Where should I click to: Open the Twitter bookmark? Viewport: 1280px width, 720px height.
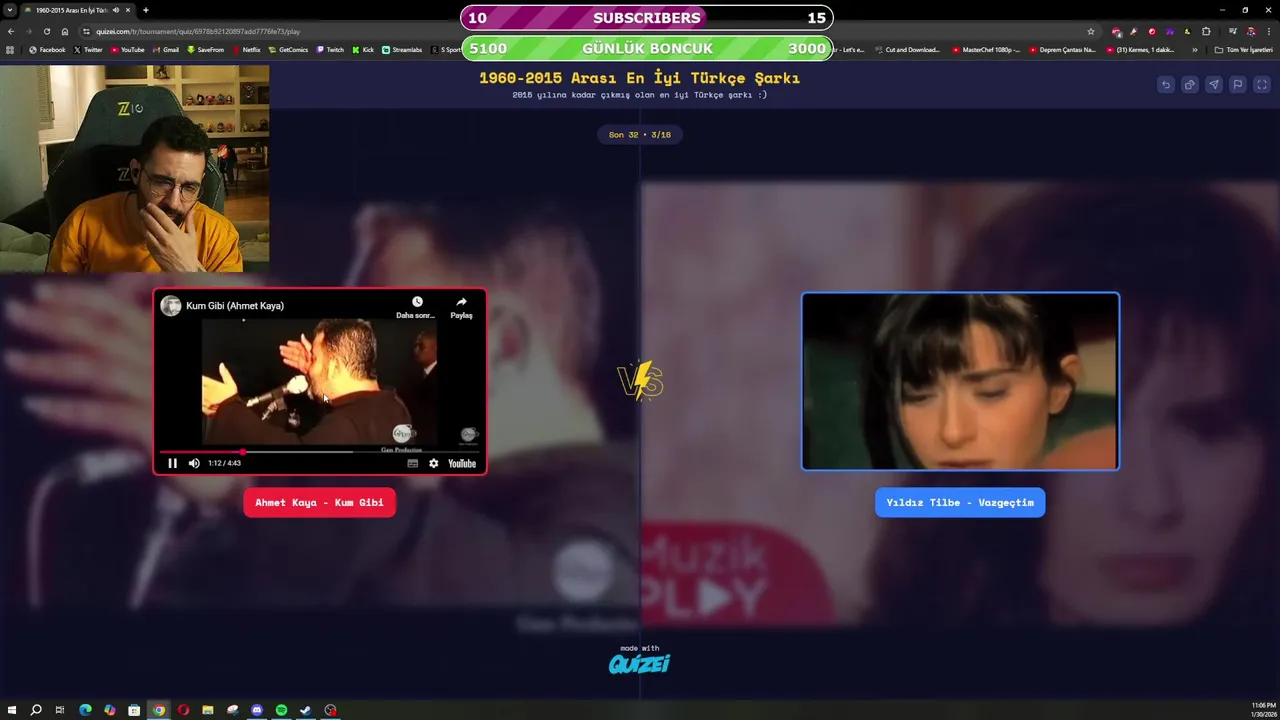(x=88, y=49)
